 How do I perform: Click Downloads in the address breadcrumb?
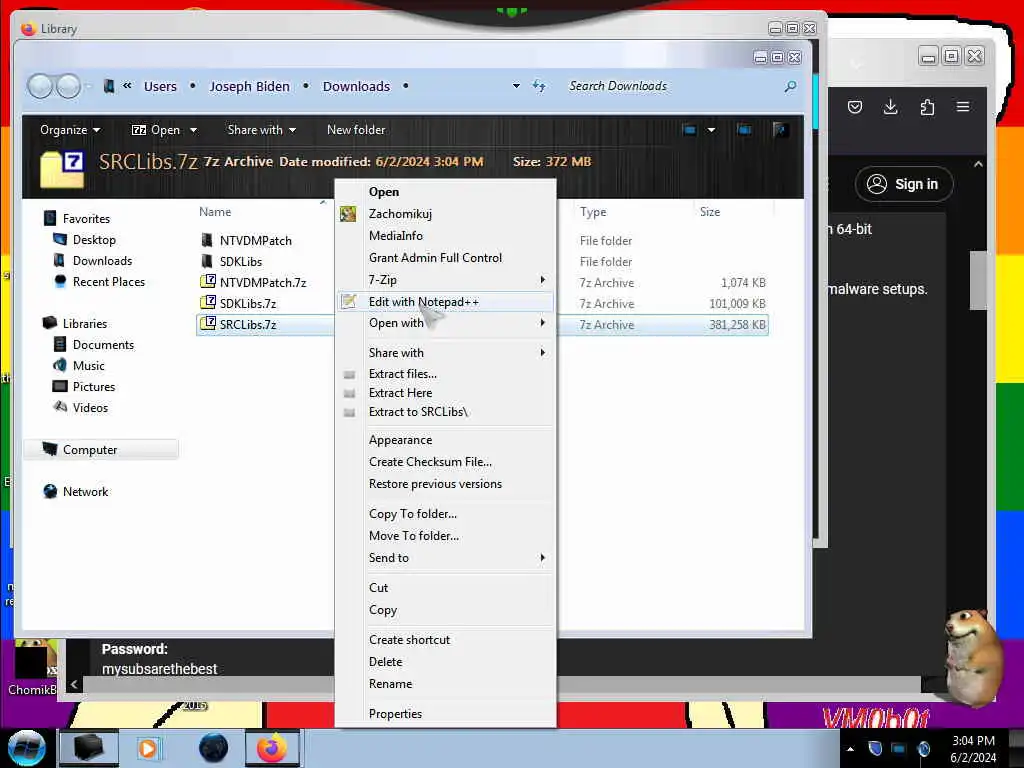357,86
